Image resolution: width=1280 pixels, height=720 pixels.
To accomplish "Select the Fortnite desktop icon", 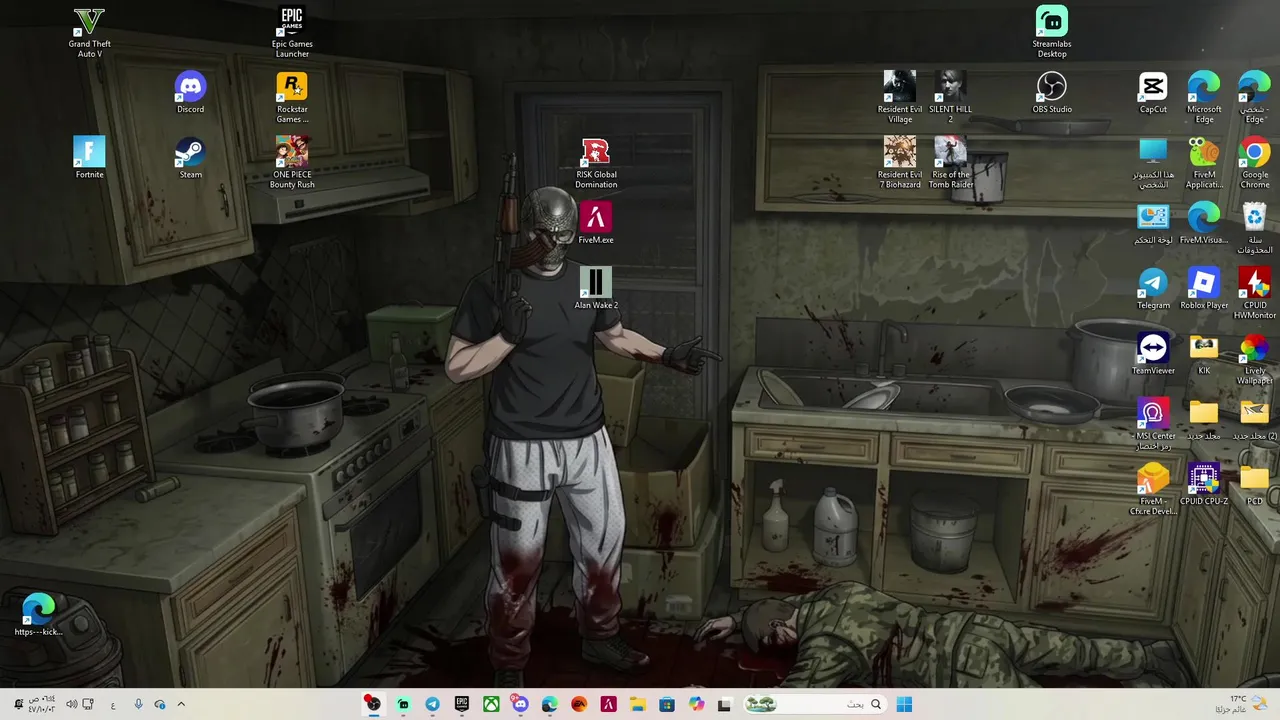I will tap(89, 158).
